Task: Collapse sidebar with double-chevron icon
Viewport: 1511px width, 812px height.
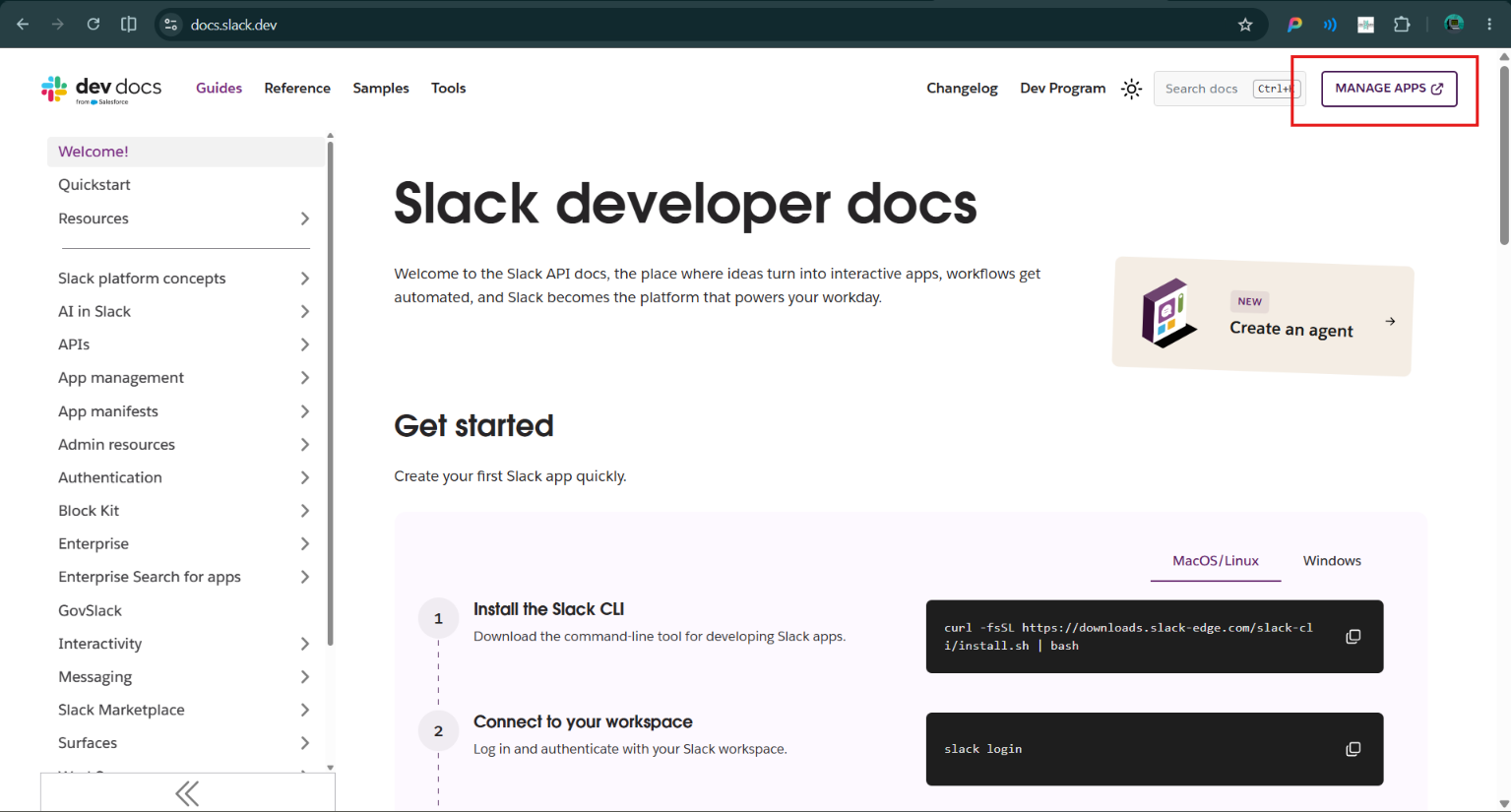Action: point(187,793)
